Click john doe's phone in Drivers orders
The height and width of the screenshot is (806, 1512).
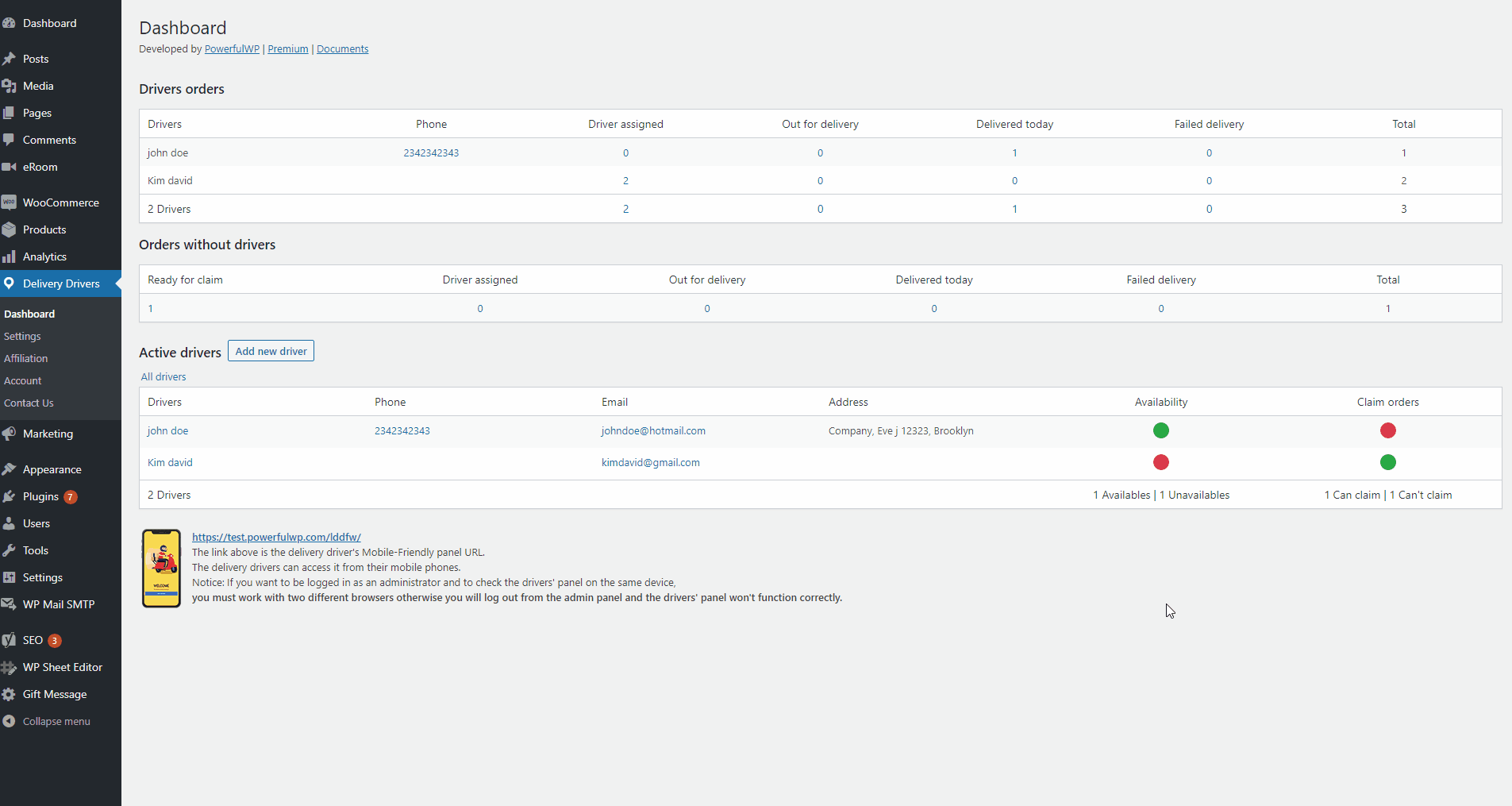click(x=431, y=152)
